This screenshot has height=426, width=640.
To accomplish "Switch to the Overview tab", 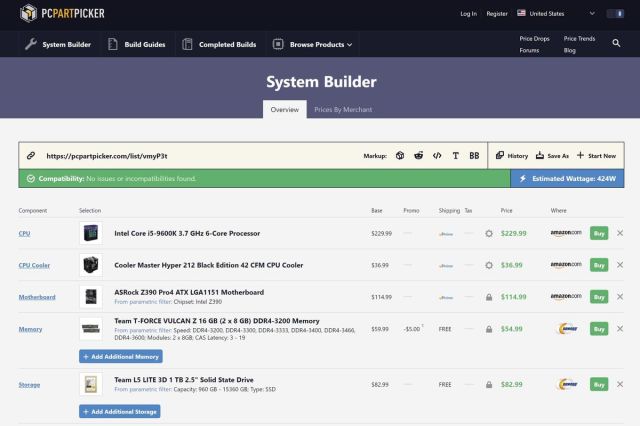I will click(x=284, y=109).
